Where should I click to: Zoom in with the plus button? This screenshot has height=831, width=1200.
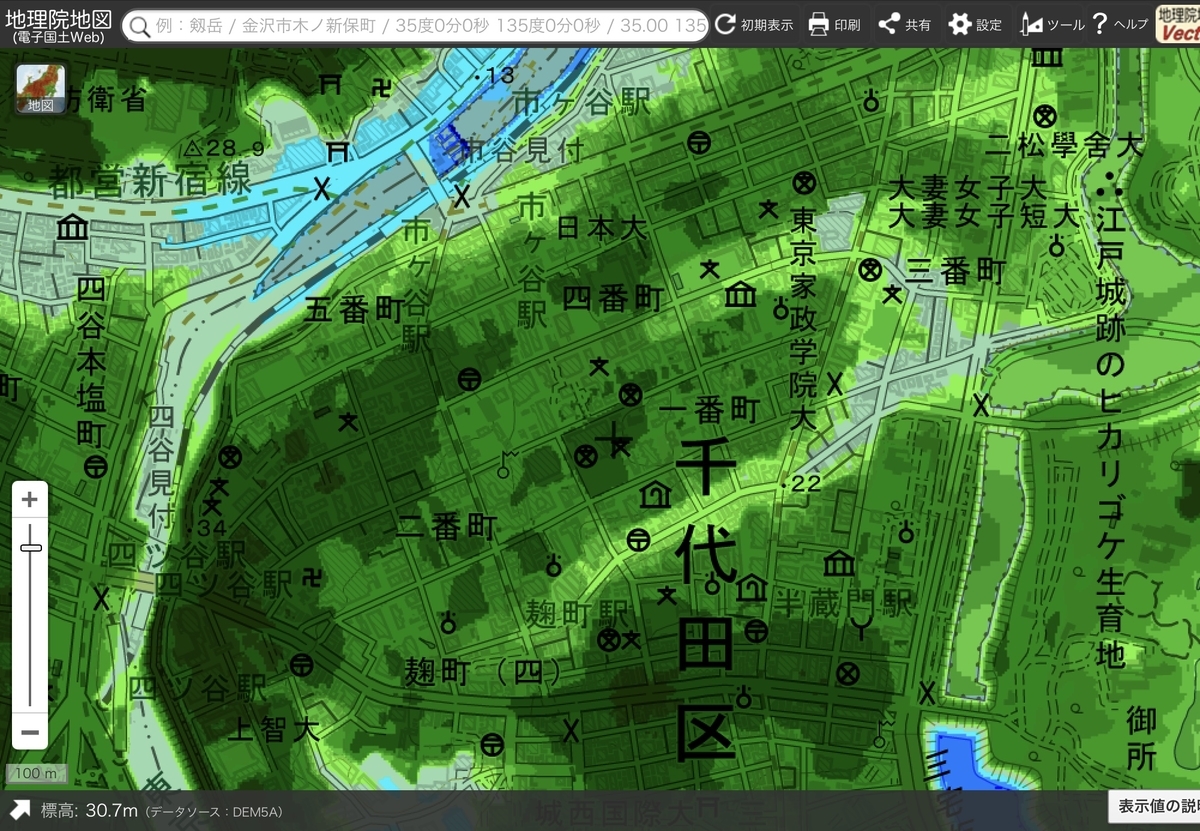coord(30,499)
